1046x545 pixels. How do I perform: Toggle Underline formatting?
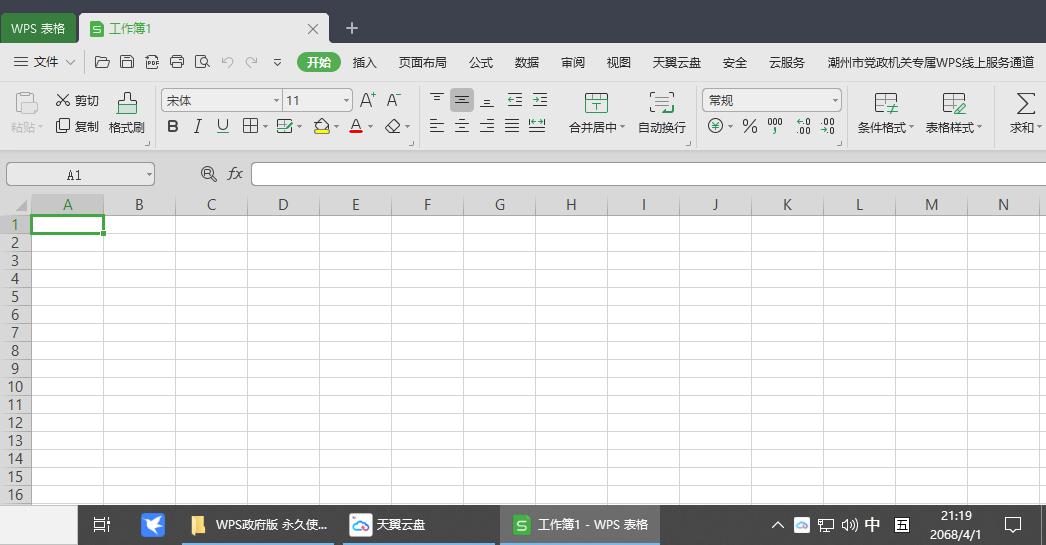(223, 126)
